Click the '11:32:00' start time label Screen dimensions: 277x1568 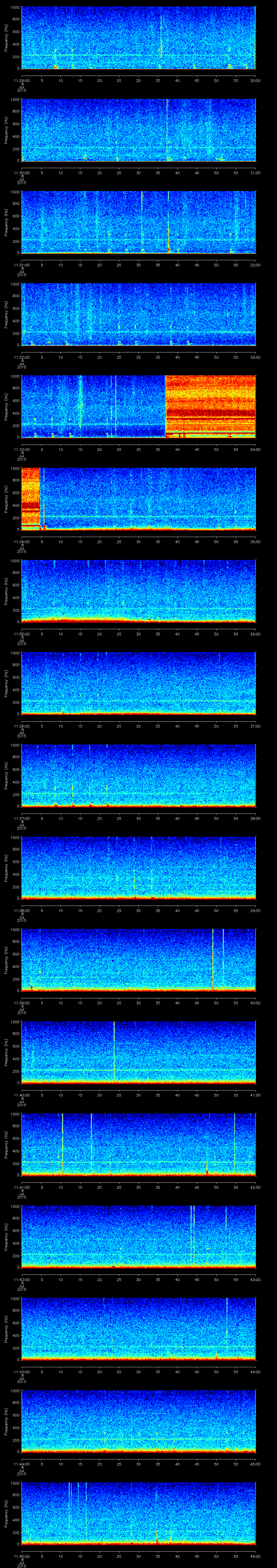tap(21, 357)
